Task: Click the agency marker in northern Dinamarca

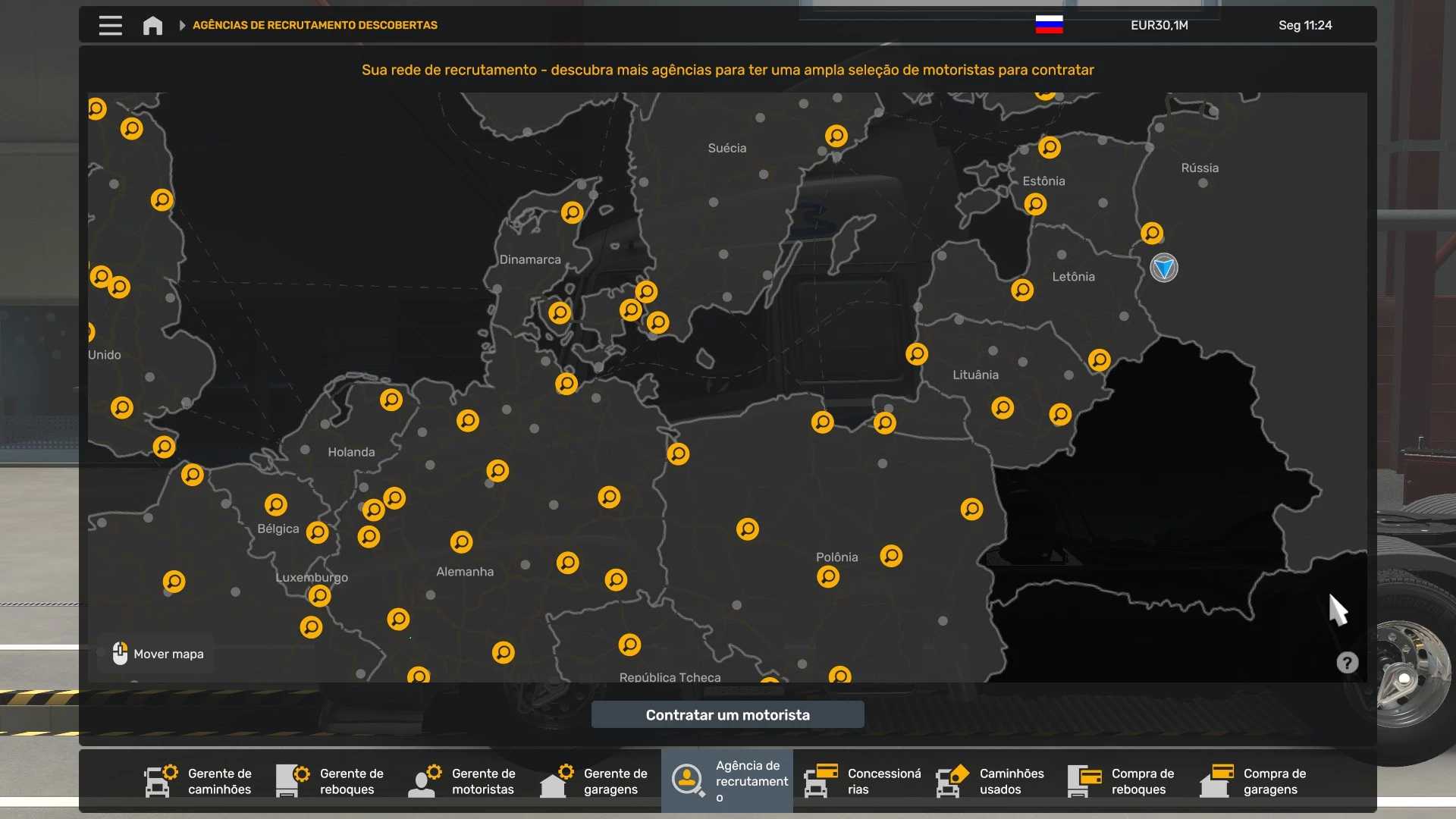Action: [573, 212]
